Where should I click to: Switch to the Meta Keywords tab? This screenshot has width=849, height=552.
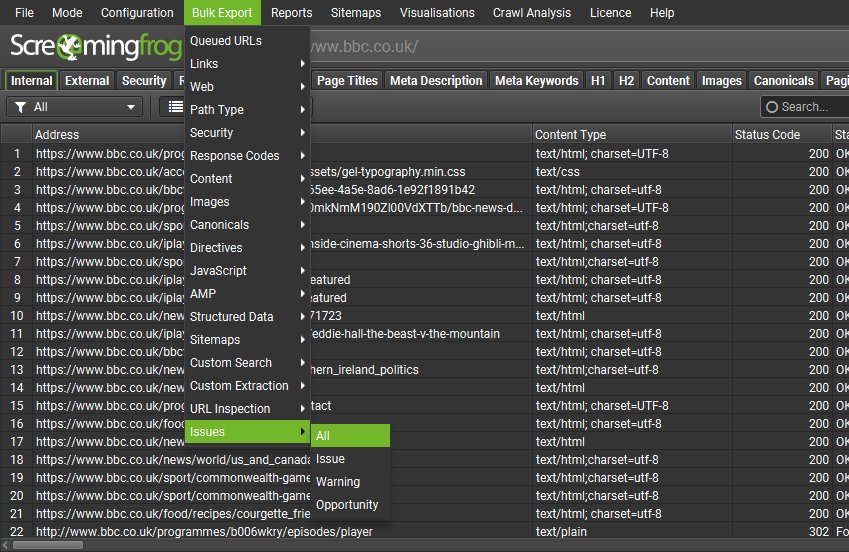(x=537, y=81)
